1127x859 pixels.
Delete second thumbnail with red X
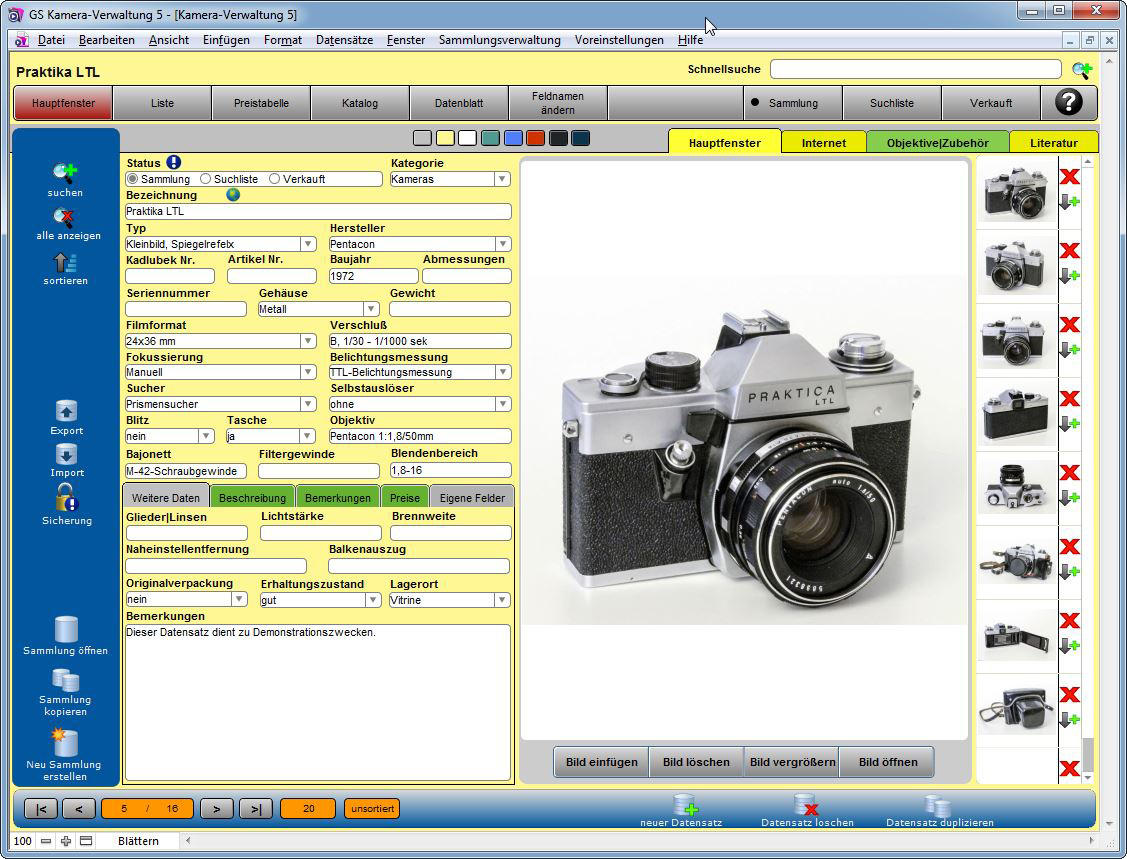pyautogui.click(x=1070, y=250)
